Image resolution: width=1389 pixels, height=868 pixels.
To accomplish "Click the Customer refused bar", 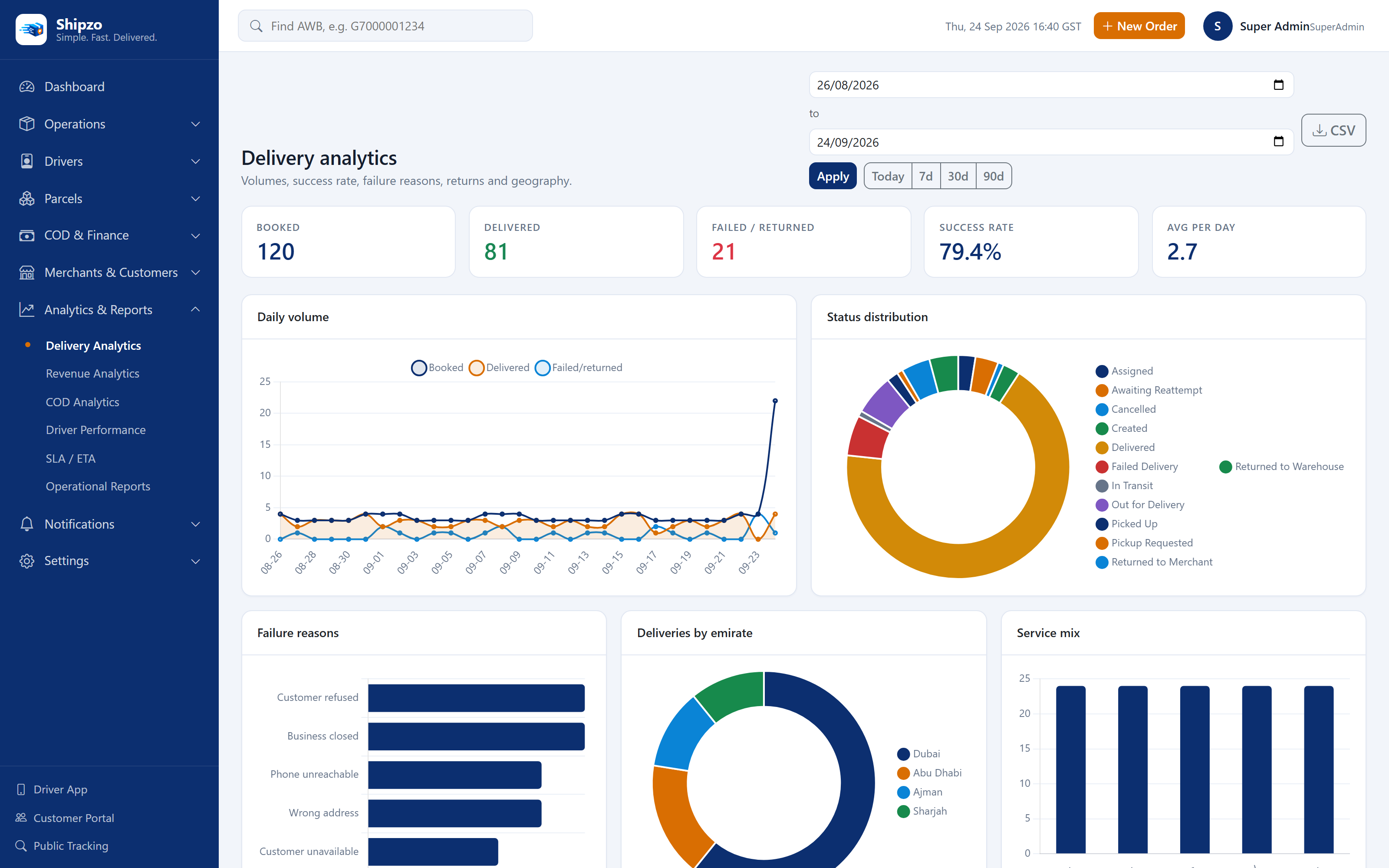I will coord(476,697).
